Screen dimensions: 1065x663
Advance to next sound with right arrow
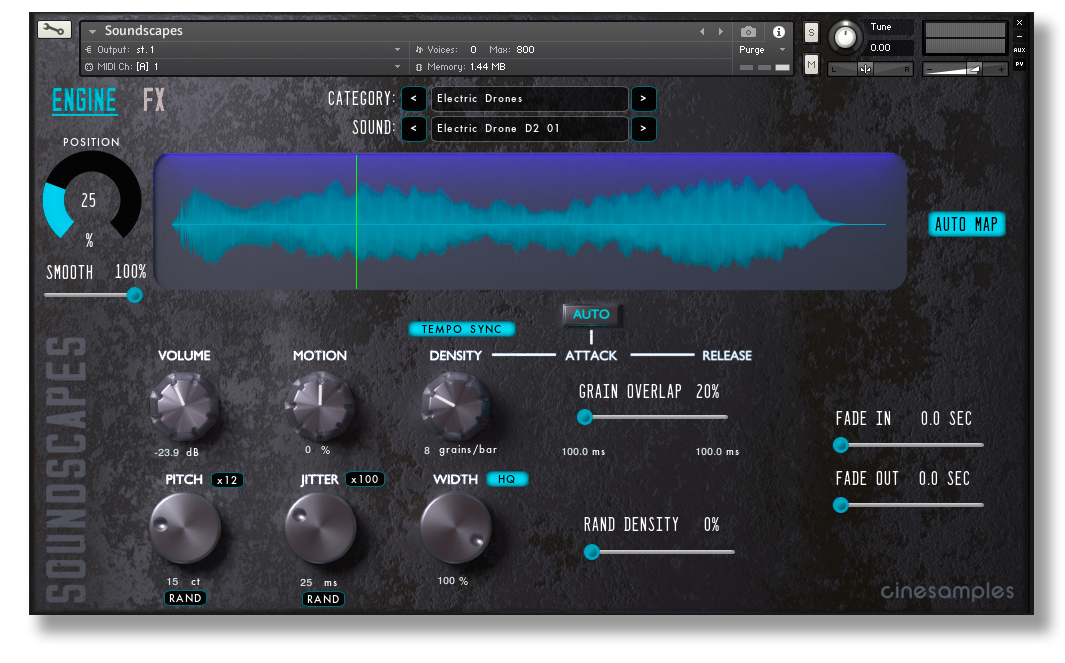click(x=643, y=128)
